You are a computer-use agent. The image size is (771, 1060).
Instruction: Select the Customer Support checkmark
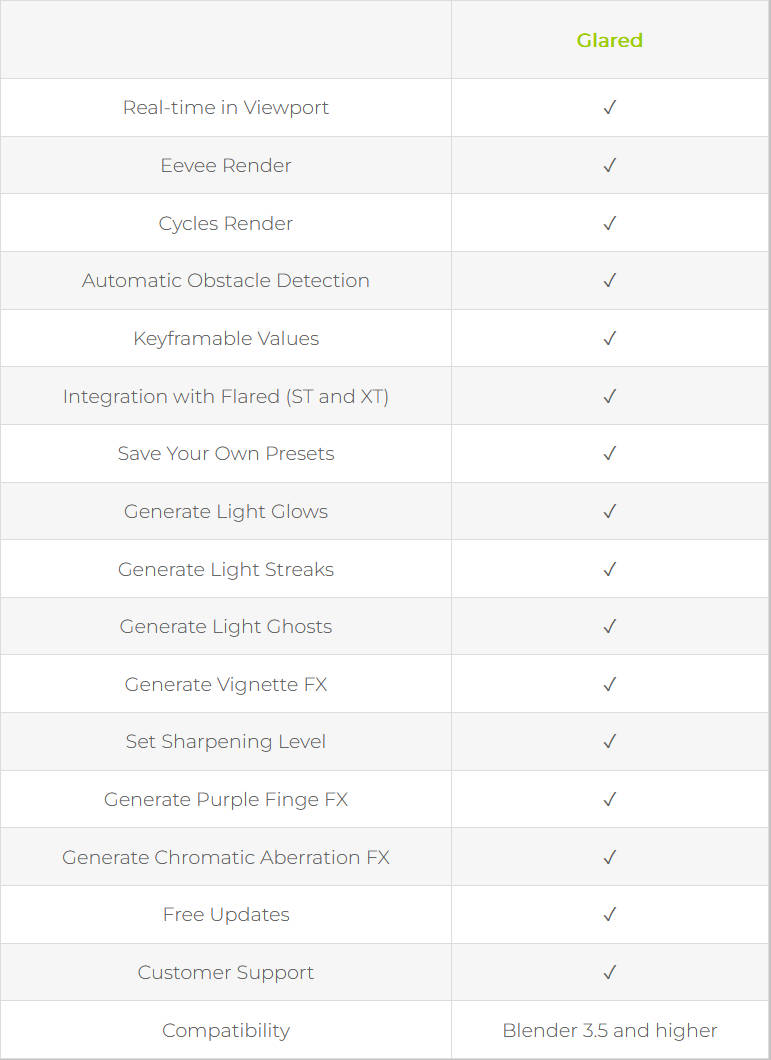click(610, 972)
